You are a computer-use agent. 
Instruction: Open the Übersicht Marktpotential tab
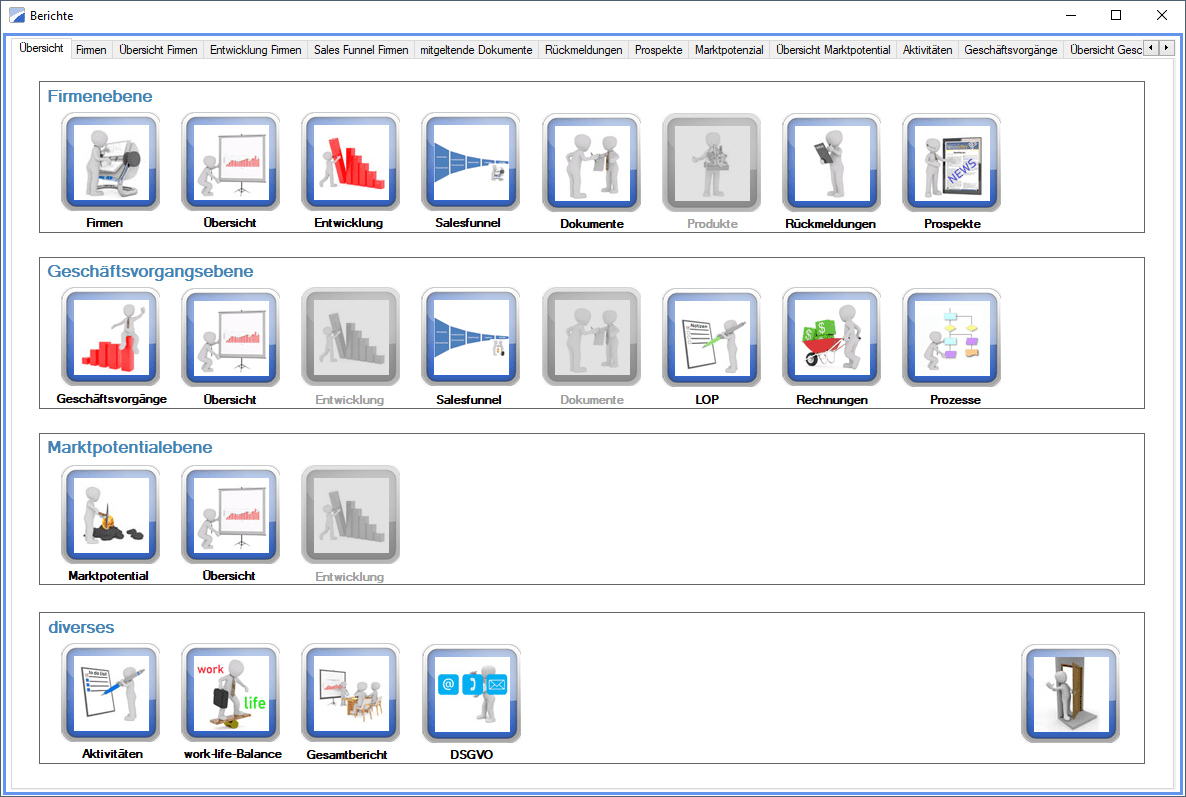point(833,49)
